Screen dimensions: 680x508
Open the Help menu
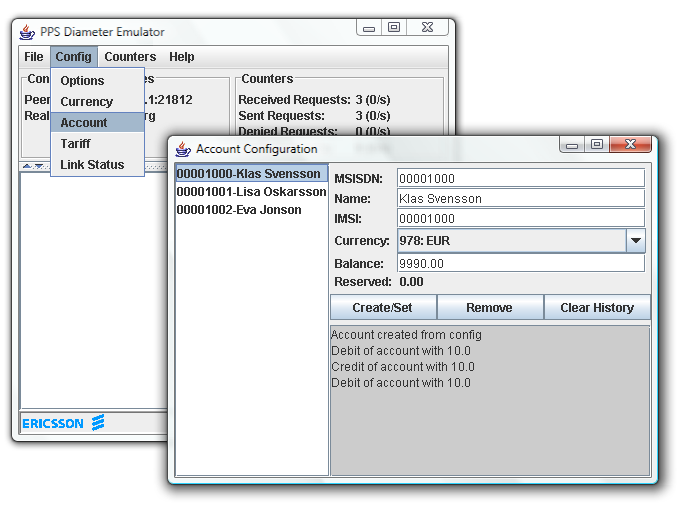tap(182, 57)
